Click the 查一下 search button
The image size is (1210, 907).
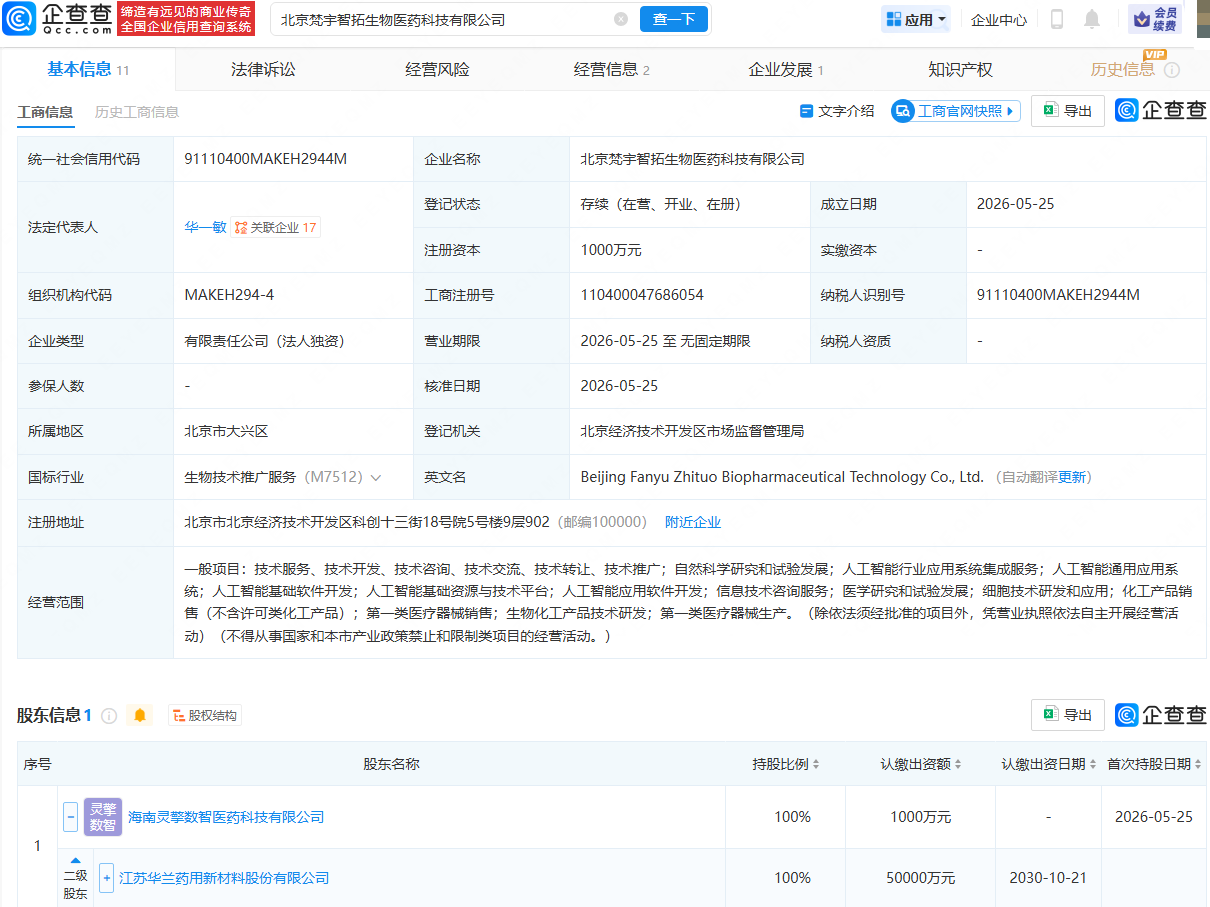tap(674, 19)
